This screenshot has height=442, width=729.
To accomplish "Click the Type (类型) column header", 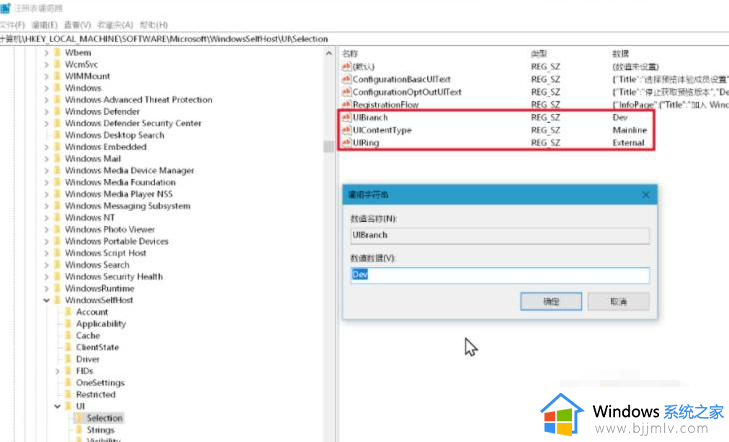I will click(x=539, y=54).
